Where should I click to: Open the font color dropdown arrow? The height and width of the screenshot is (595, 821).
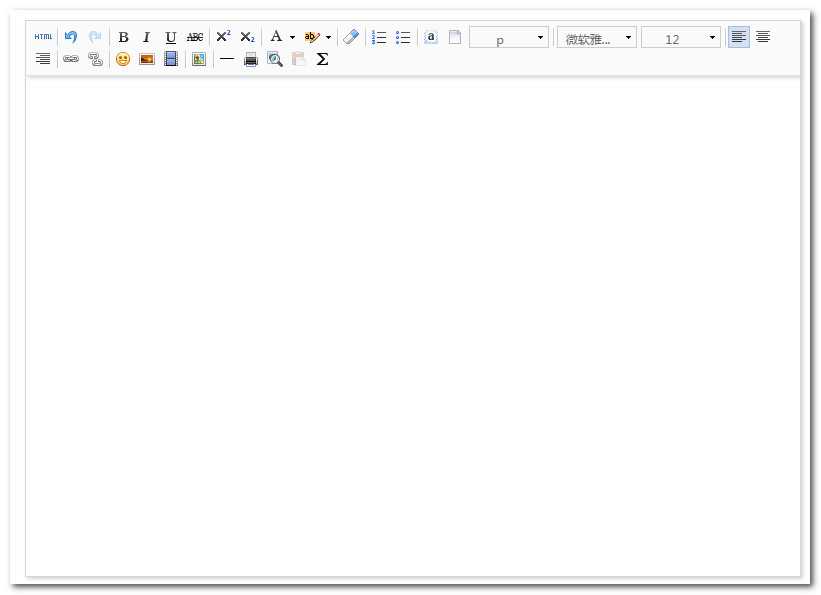pyautogui.click(x=292, y=37)
